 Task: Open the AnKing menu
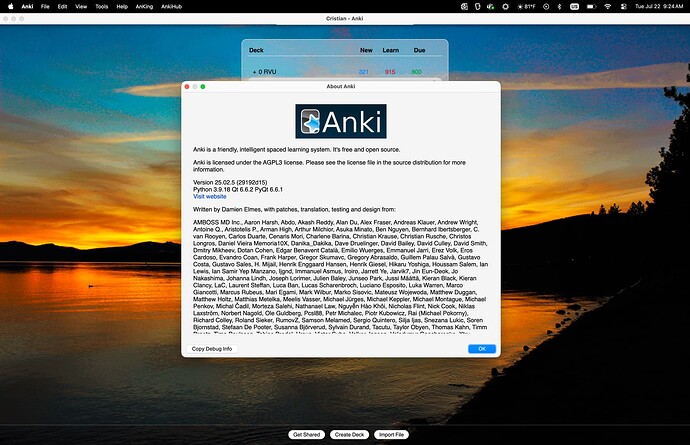[144, 7]
